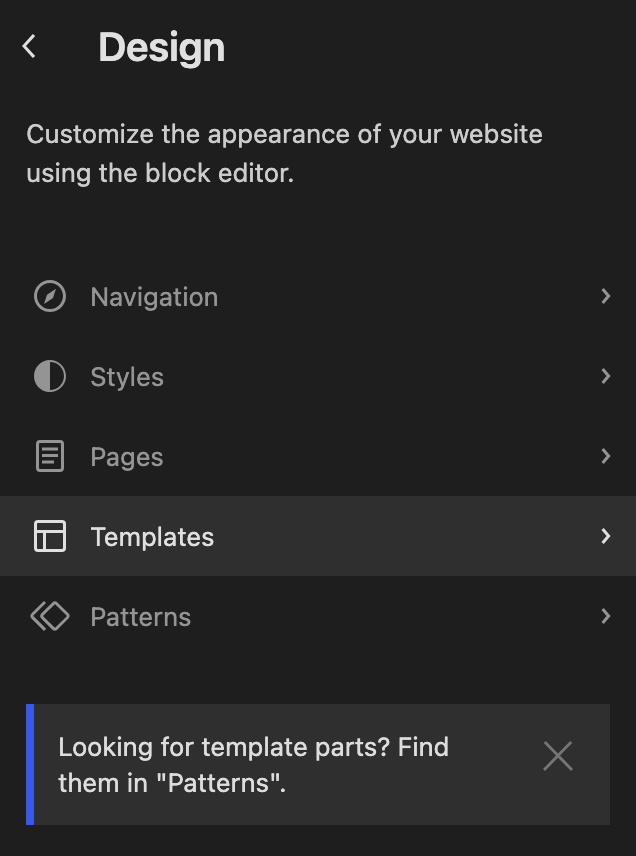Click the compass icon for Navigation
The width and height of the screenshot is (636, 856).
49,297
